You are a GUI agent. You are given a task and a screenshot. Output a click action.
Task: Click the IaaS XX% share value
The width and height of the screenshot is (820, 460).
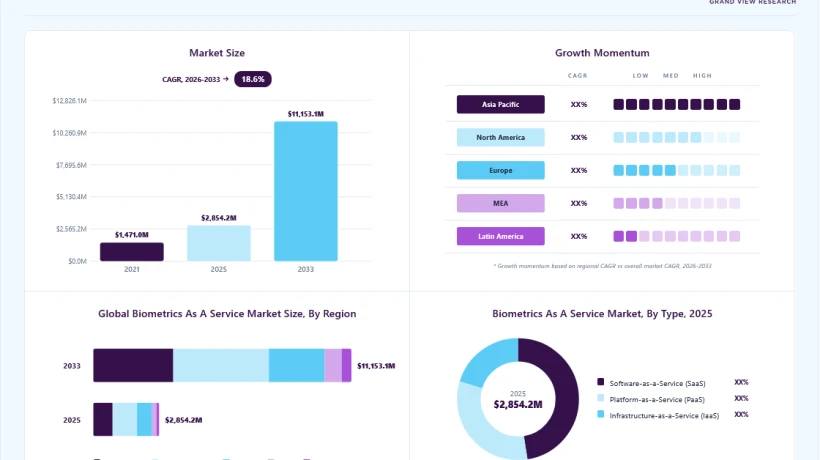[741, 415]
